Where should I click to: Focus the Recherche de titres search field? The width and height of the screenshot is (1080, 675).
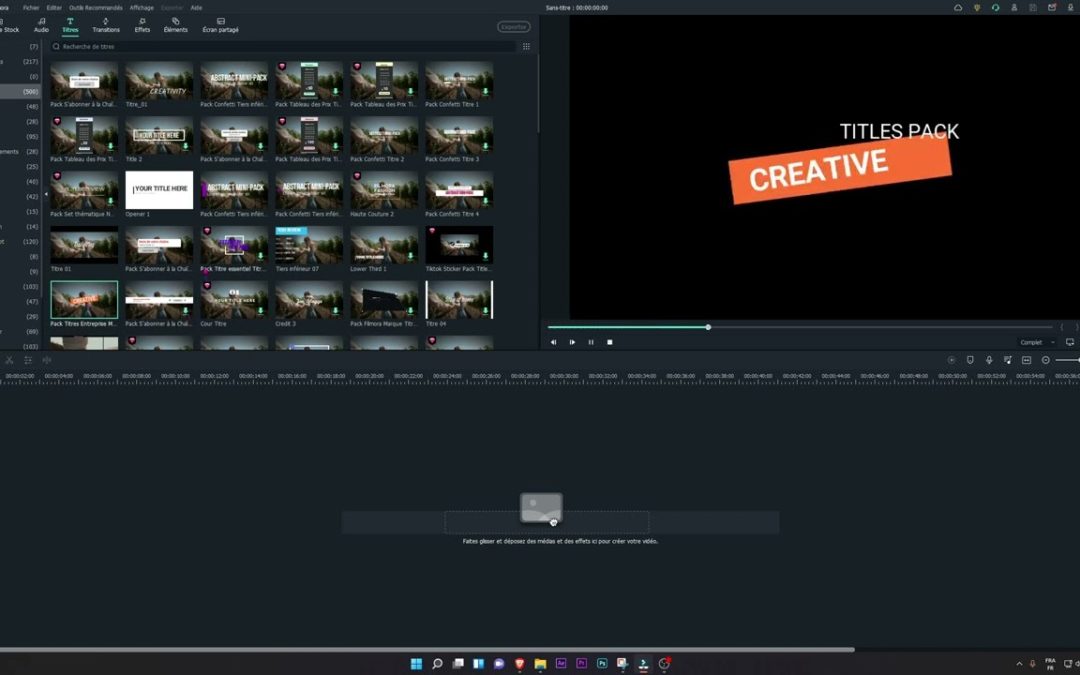(282, 47)
